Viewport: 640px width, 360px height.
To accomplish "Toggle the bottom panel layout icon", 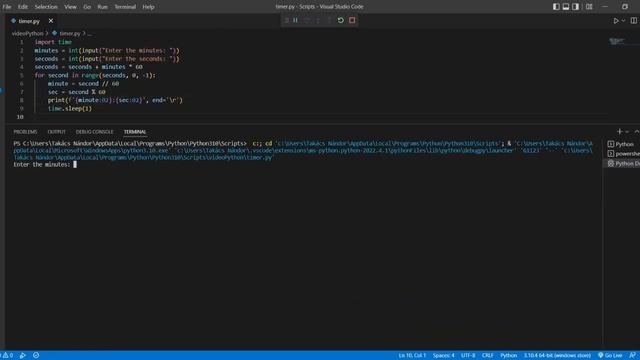I will [x=566, y=7].
